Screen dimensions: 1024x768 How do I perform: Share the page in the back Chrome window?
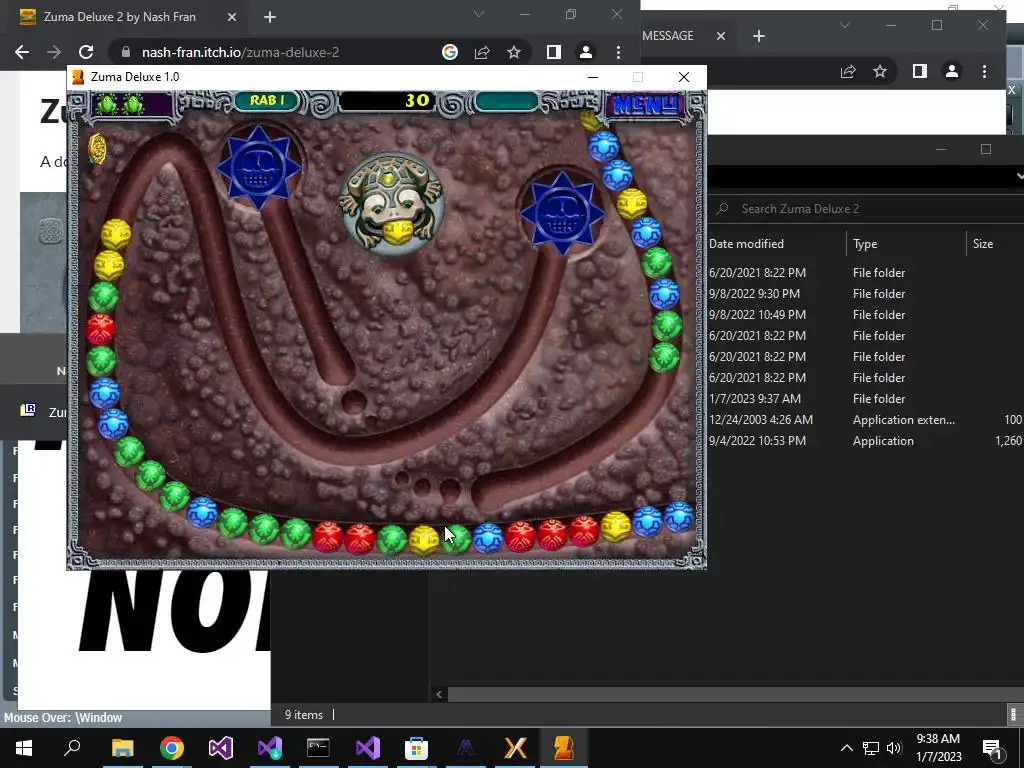click(848, 71)
